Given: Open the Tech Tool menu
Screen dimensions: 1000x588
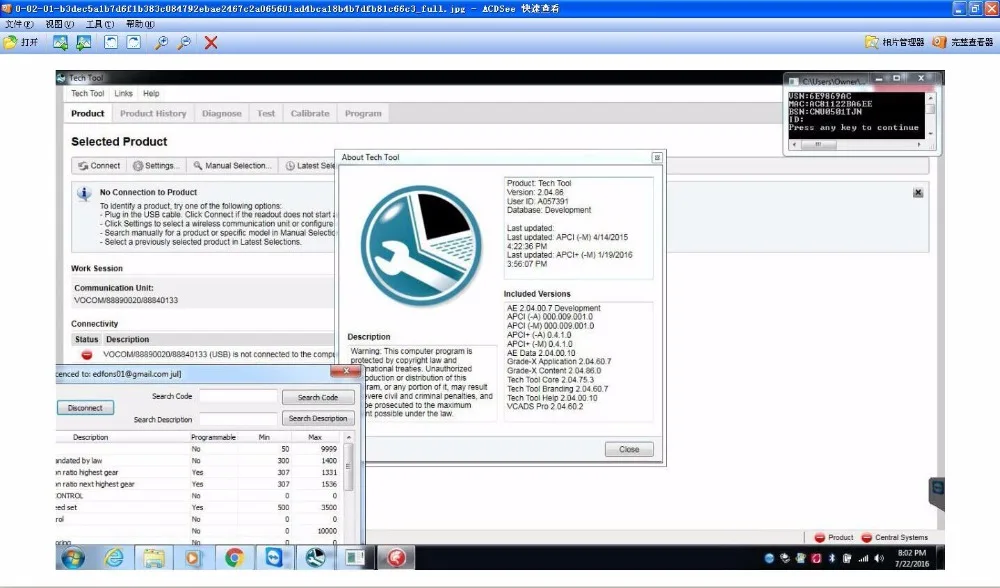Looking at the screenshot, I should pos(87,93).
